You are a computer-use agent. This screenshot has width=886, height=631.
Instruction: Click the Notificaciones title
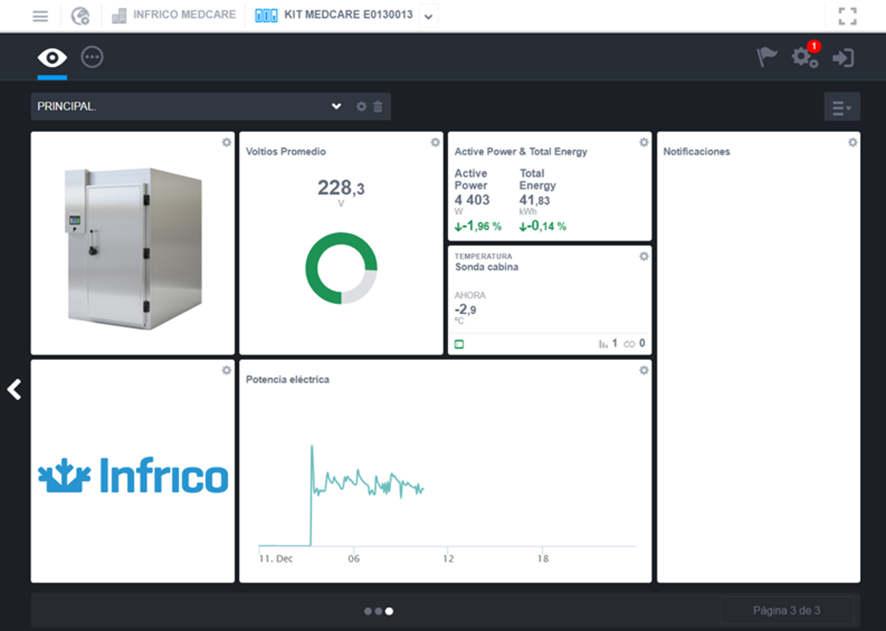click(x=697, y=151)
